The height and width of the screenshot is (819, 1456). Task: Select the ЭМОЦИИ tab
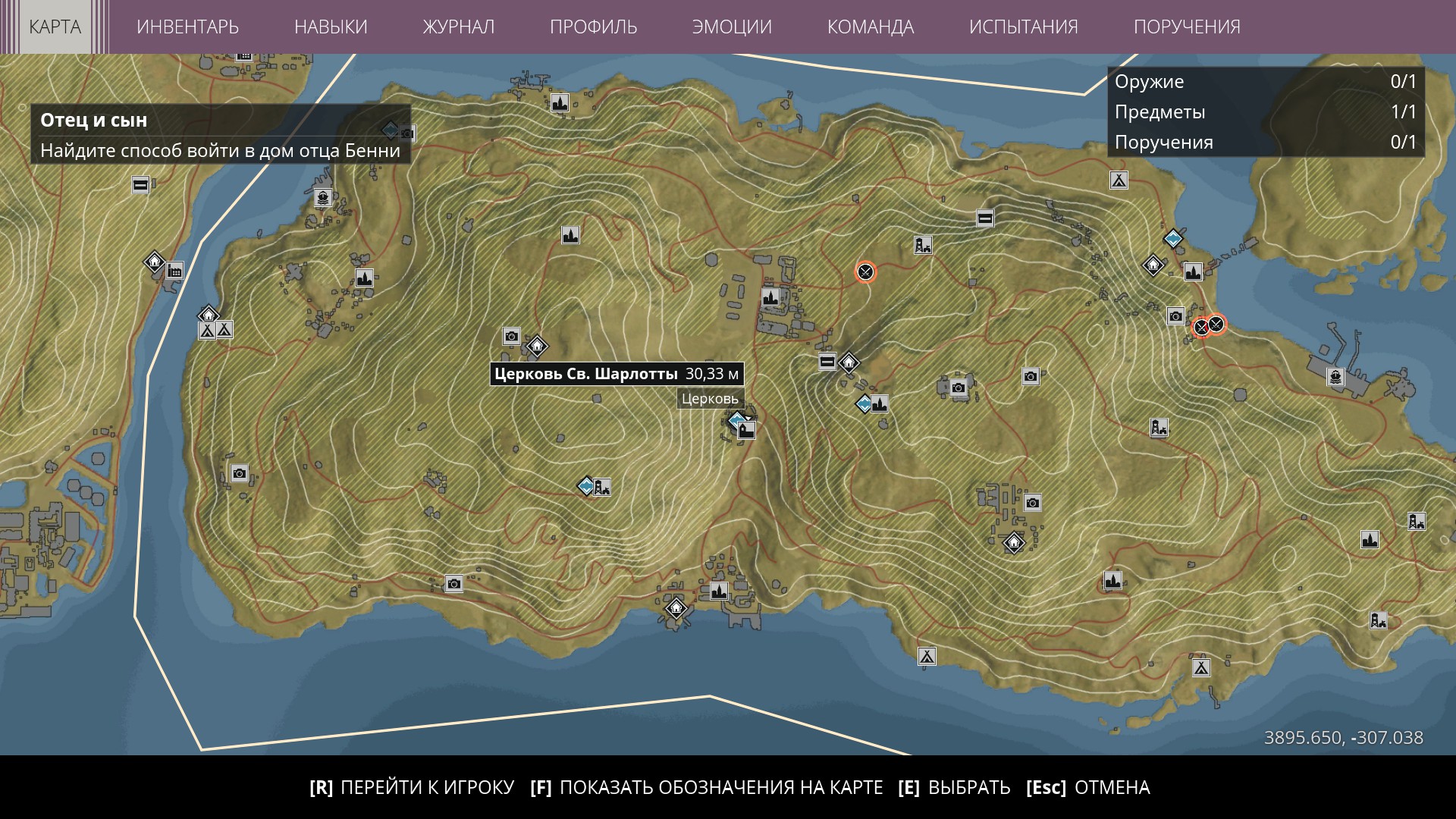click(x=732, y=27)
